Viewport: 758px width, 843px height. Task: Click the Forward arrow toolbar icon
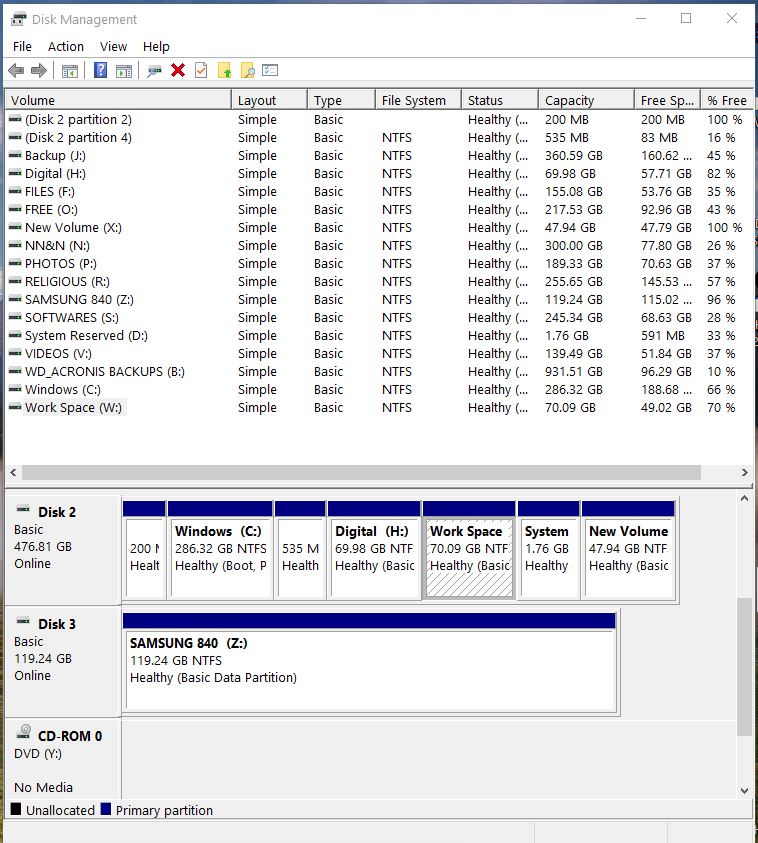pyautogui.click(x=39, y=70)
